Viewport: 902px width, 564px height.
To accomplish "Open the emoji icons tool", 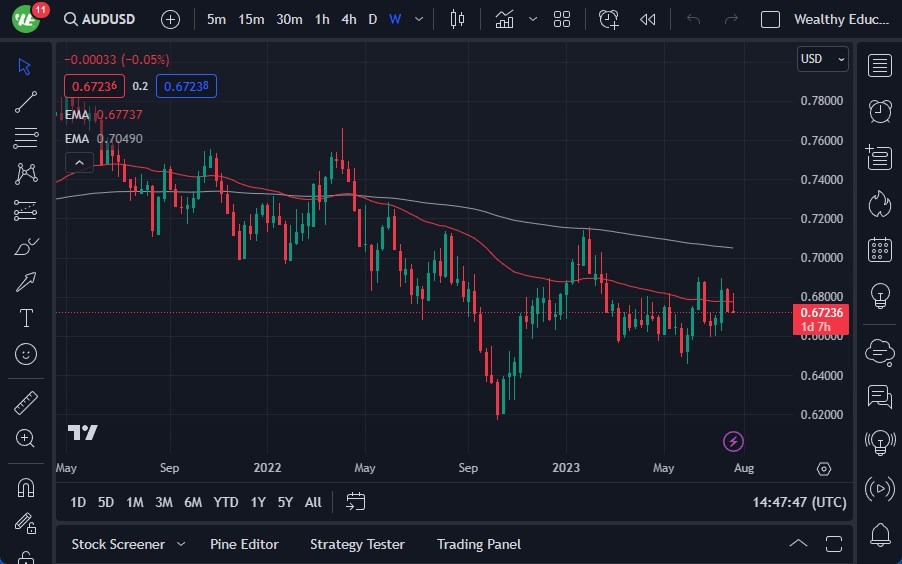I will [26, 353].
